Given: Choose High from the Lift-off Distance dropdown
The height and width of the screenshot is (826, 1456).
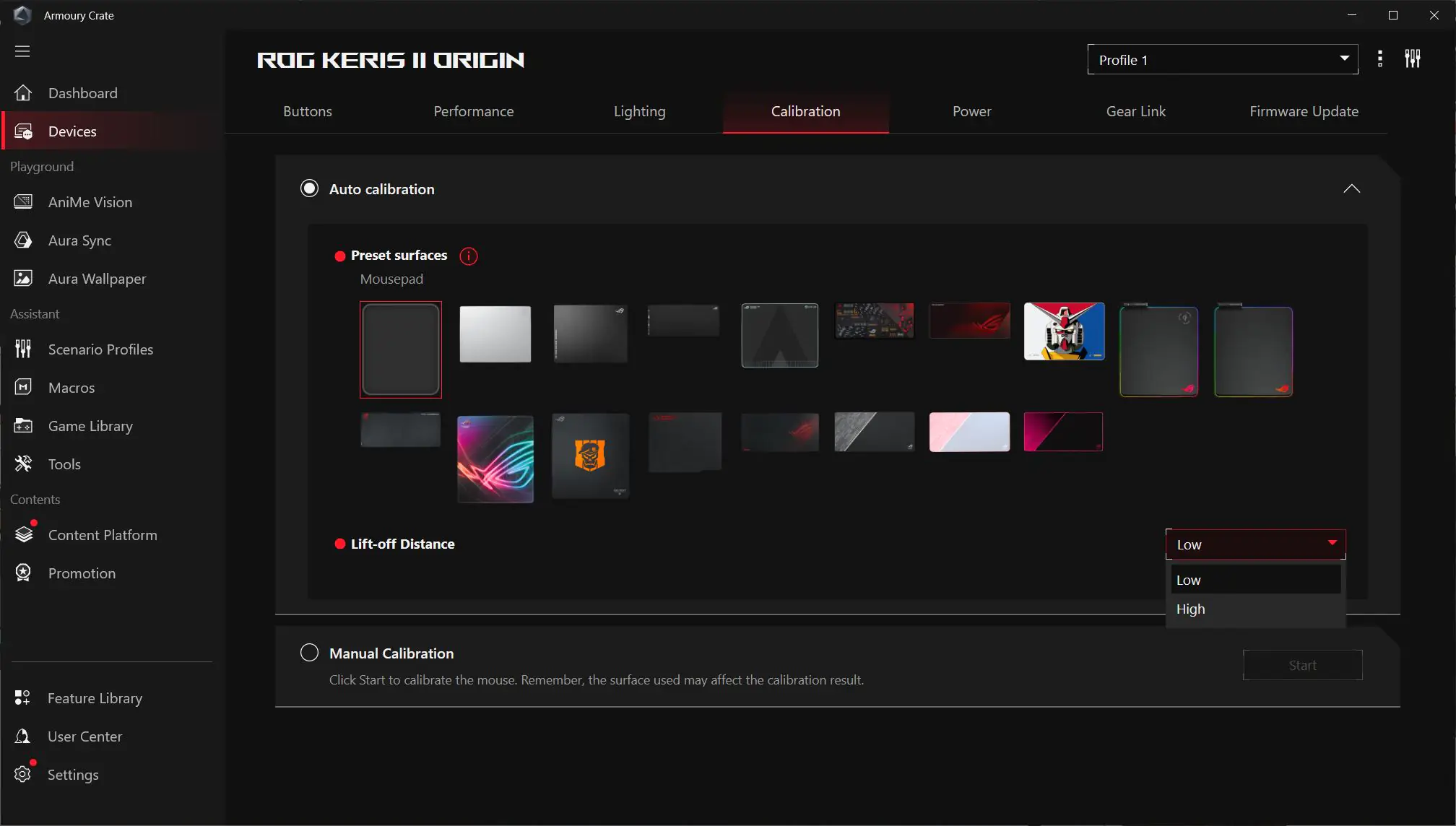Looking at the screenshot, I should click(1190, 609).
